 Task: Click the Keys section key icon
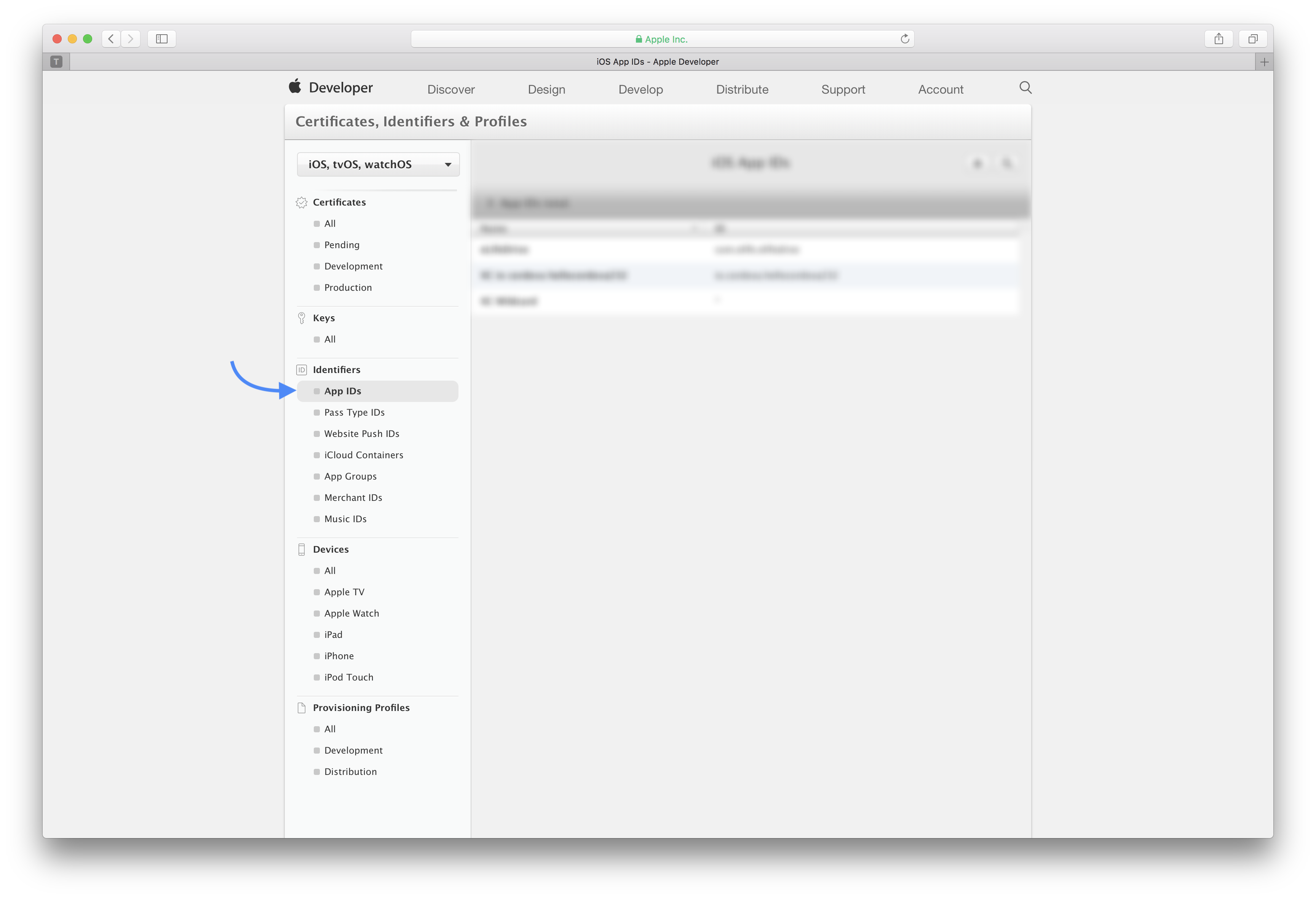click(301, 318)
